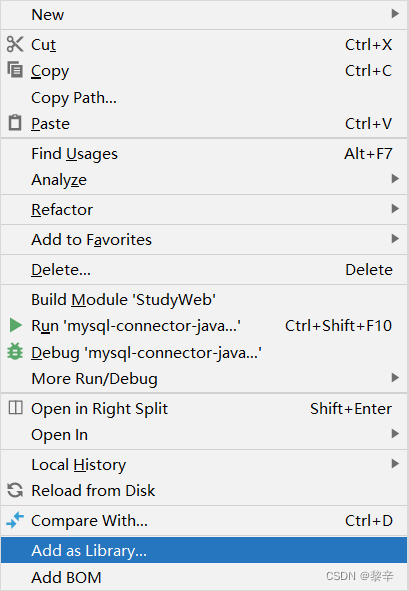Click the Paste clipboard icon
The width and height of the screenshot is (409, 591).
tap(15, 123)
